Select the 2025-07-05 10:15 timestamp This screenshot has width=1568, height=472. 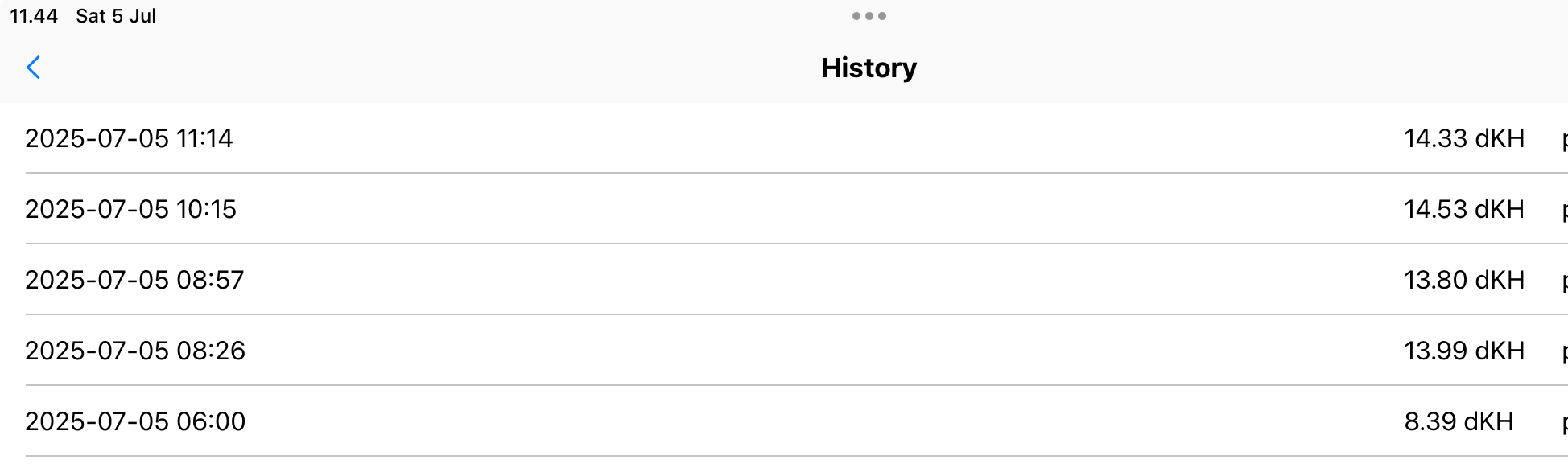pos(130,209)
